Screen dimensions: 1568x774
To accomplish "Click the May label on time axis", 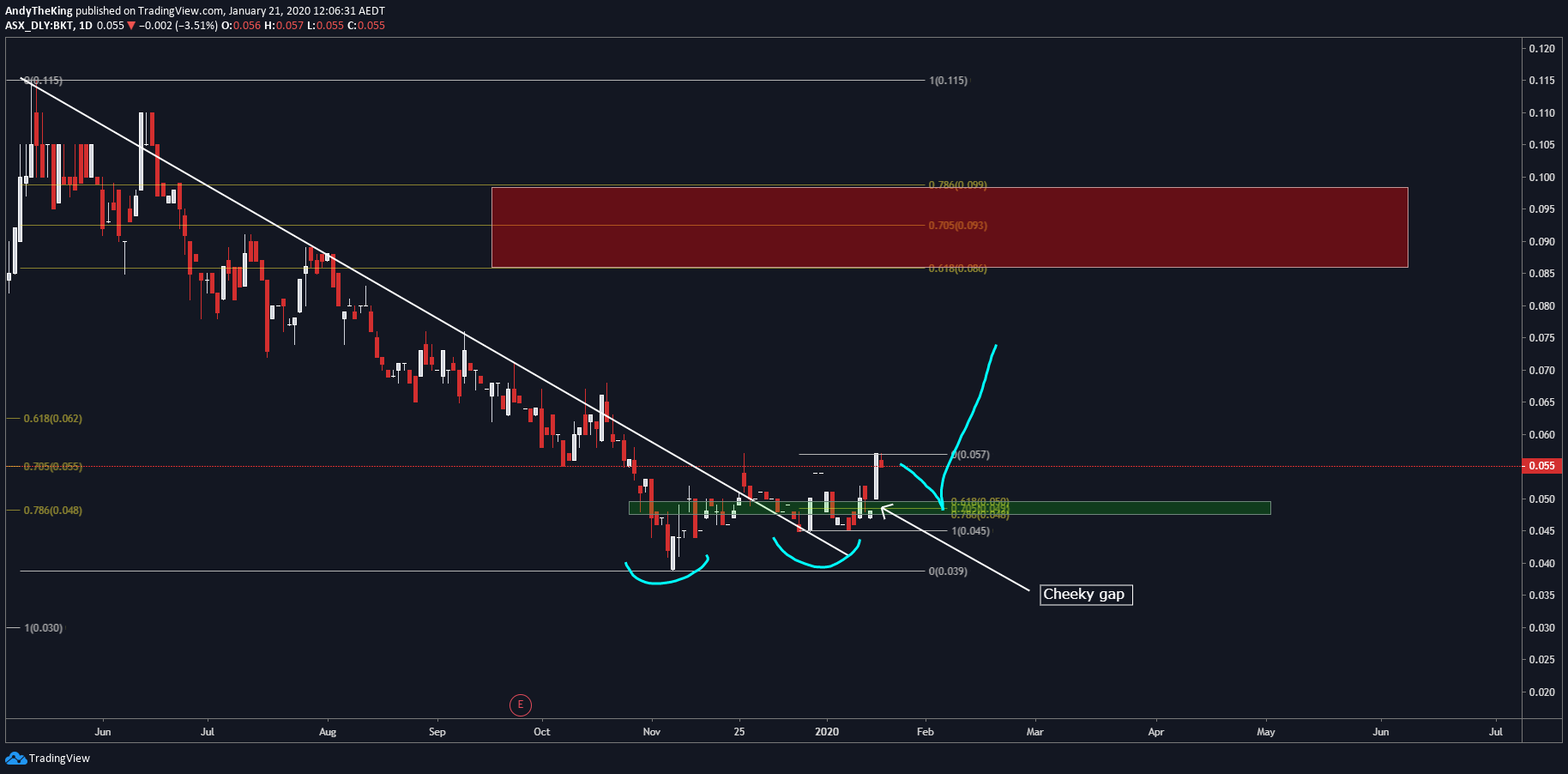I will (1266, 732).
